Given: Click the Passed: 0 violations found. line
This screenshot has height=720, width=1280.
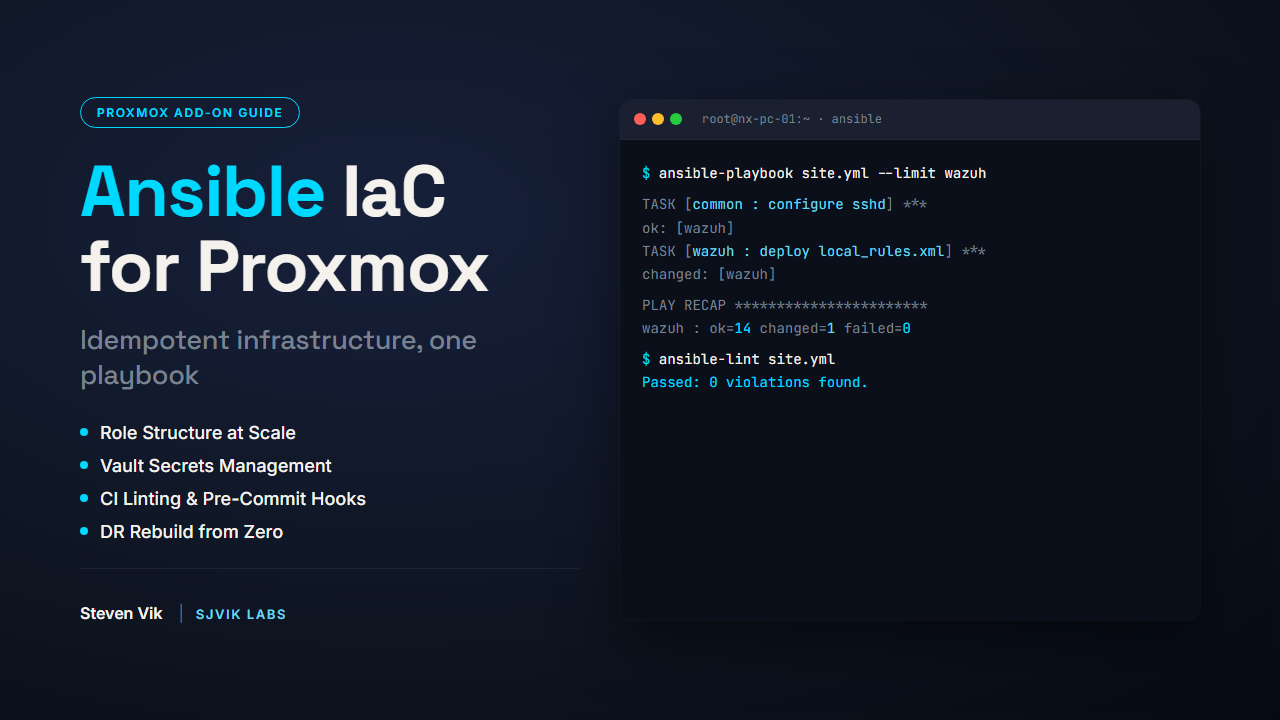Looking at the screenshot, I should (x=755, y=382).
